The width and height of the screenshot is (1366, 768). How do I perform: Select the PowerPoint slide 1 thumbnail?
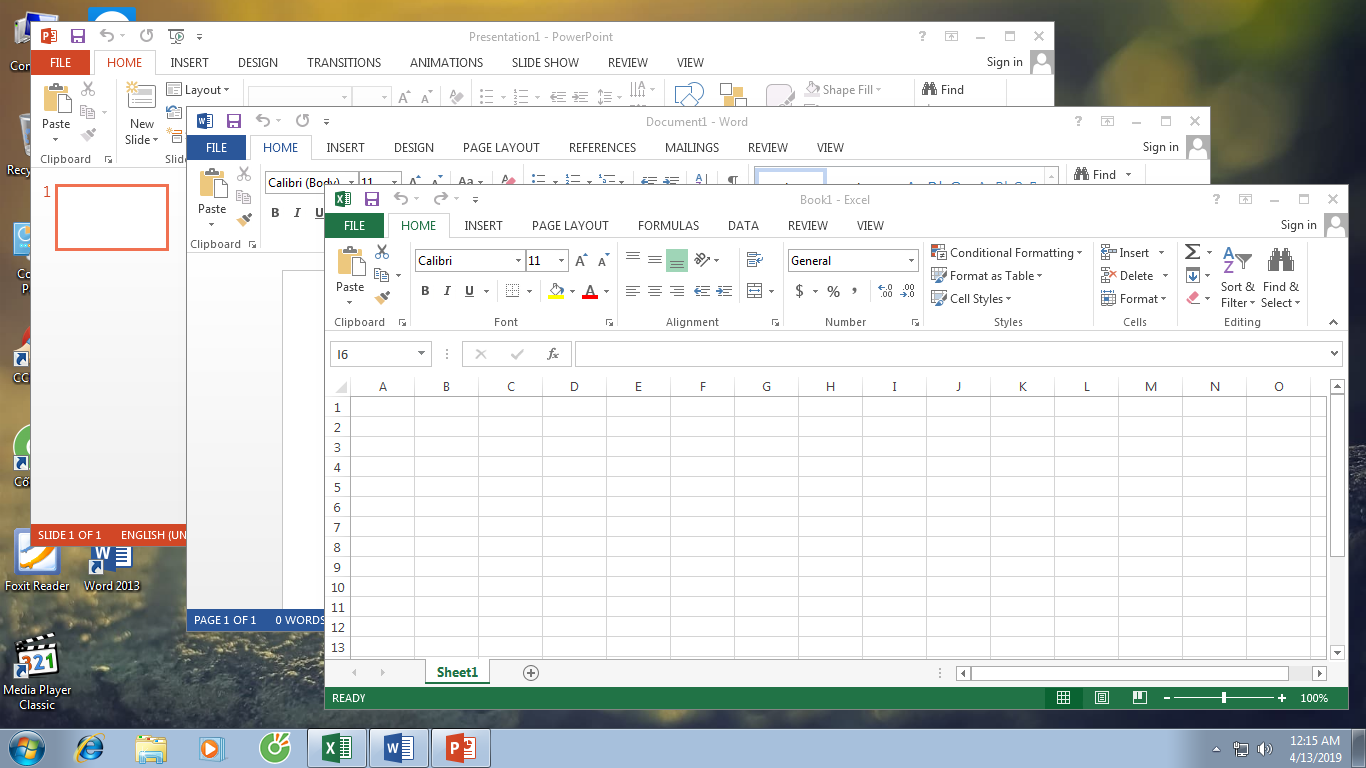[x=112, y=217]
